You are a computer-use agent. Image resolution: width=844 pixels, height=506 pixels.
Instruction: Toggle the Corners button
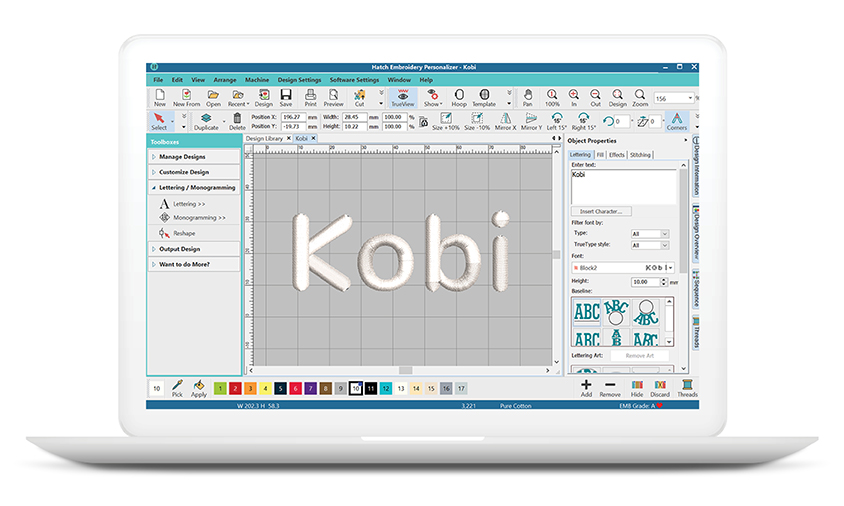coord(677,121)
